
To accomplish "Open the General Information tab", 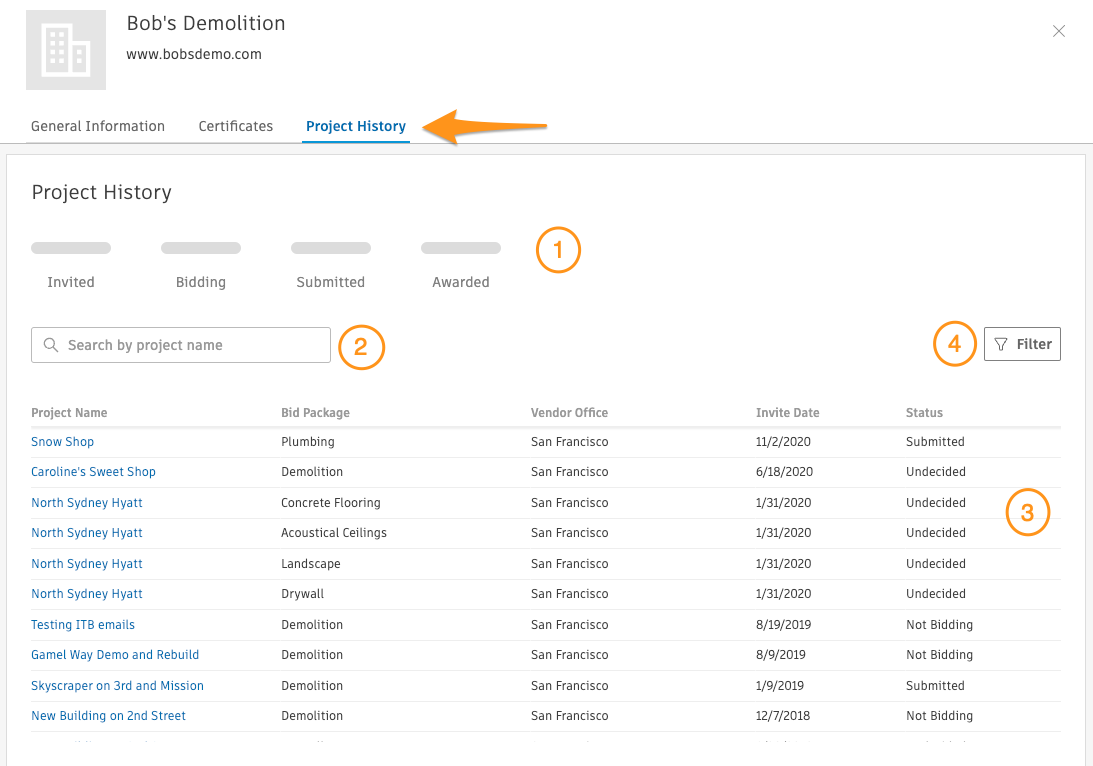I will [98, 126].
